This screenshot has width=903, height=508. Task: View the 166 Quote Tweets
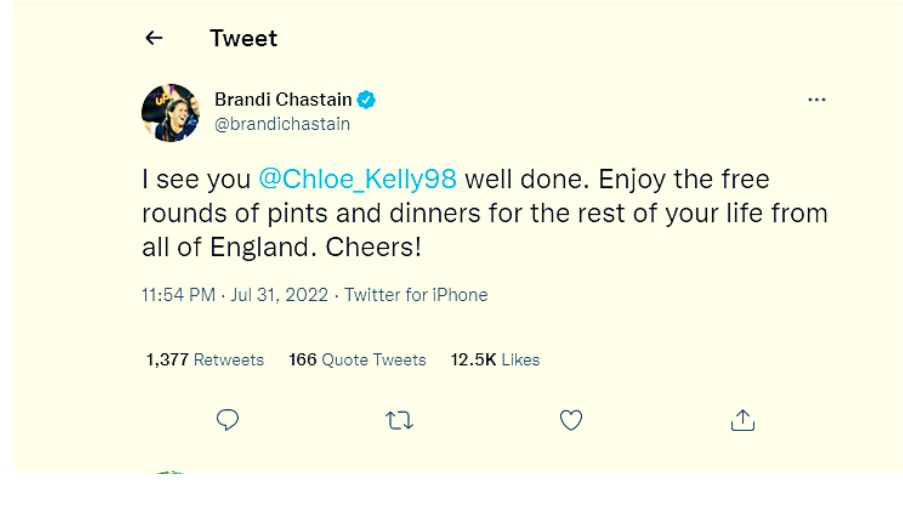(x=357, y=360)
